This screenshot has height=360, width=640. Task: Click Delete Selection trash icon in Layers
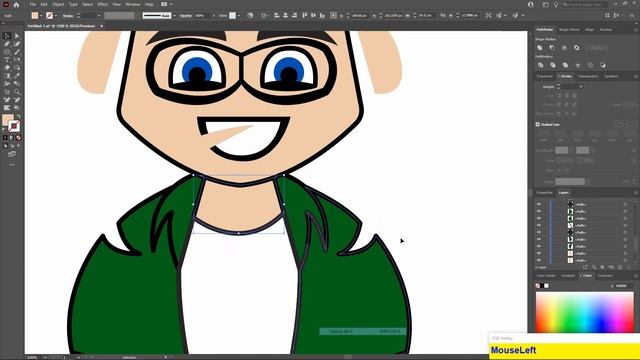[629, 267]
